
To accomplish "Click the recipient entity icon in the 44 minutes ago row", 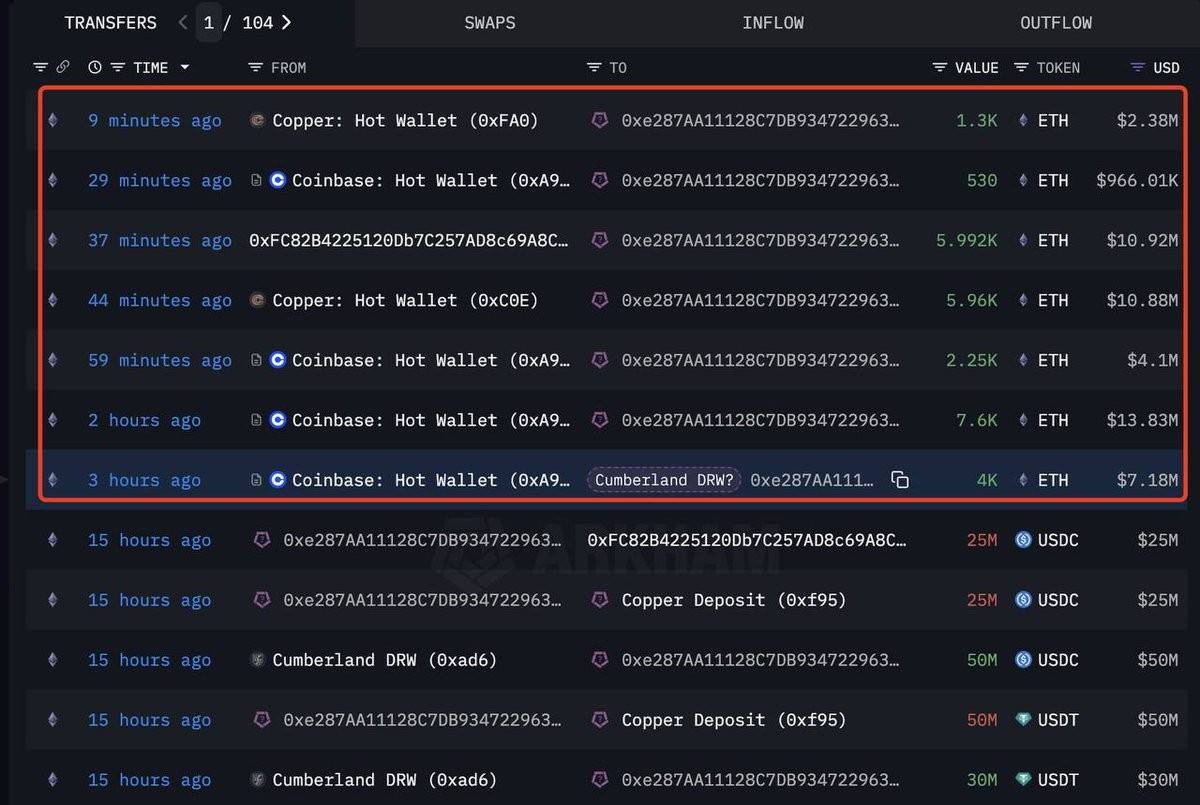I will (599, 300).
